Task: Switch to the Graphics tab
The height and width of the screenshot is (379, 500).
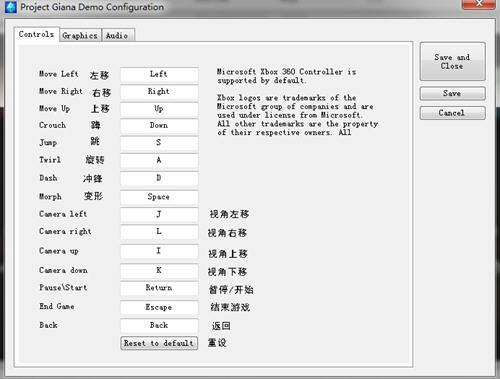Action: [80, 35]
